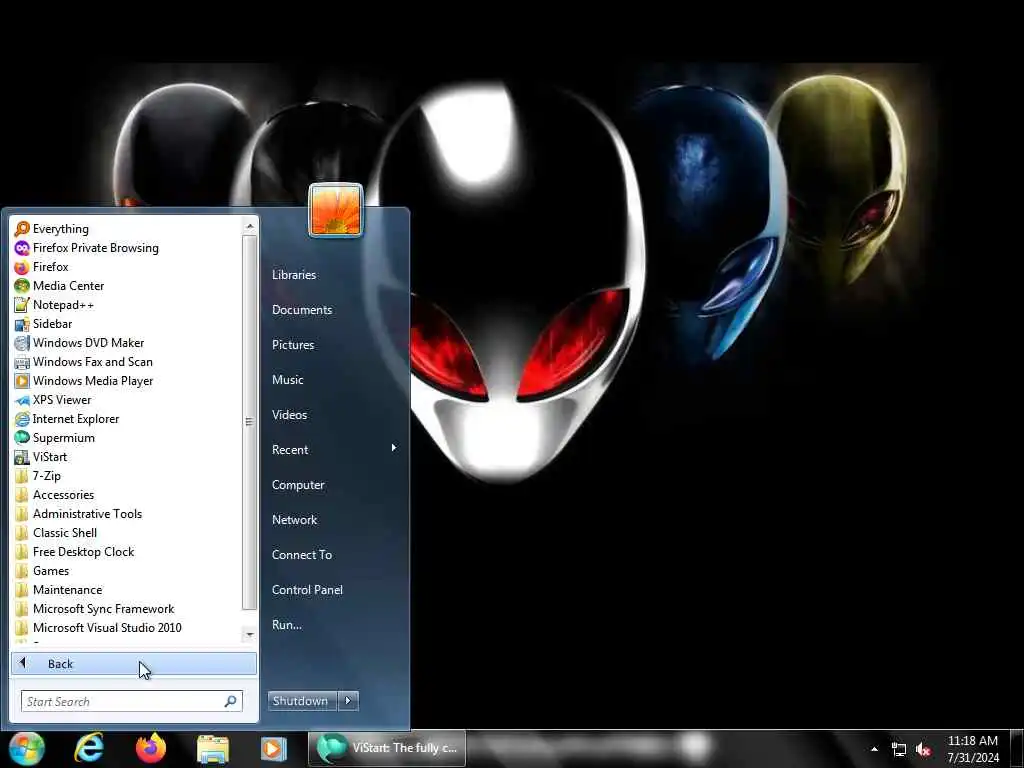Click the network tray icon

[x=899, y=750]
